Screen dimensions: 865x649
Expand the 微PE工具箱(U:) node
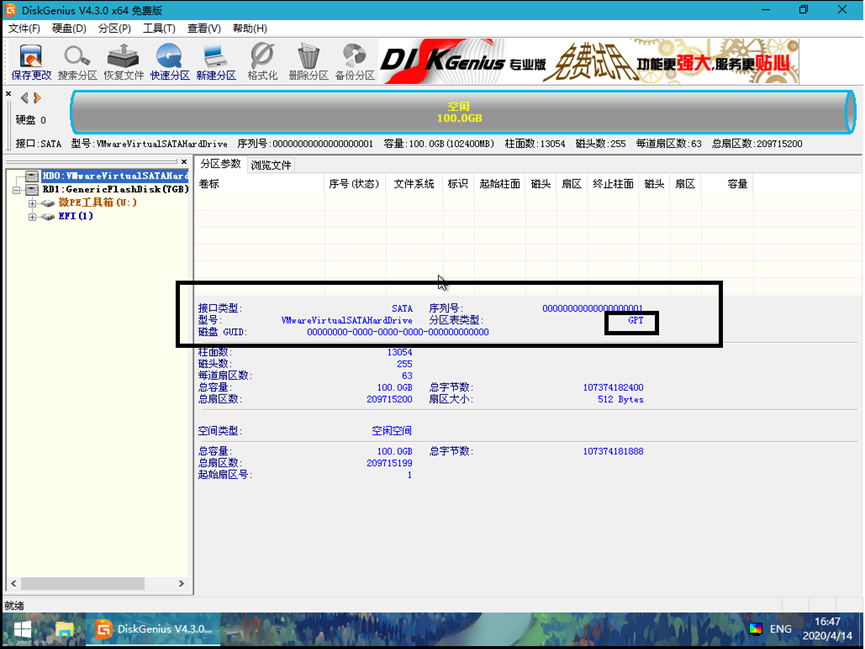[x=32, y=203]
